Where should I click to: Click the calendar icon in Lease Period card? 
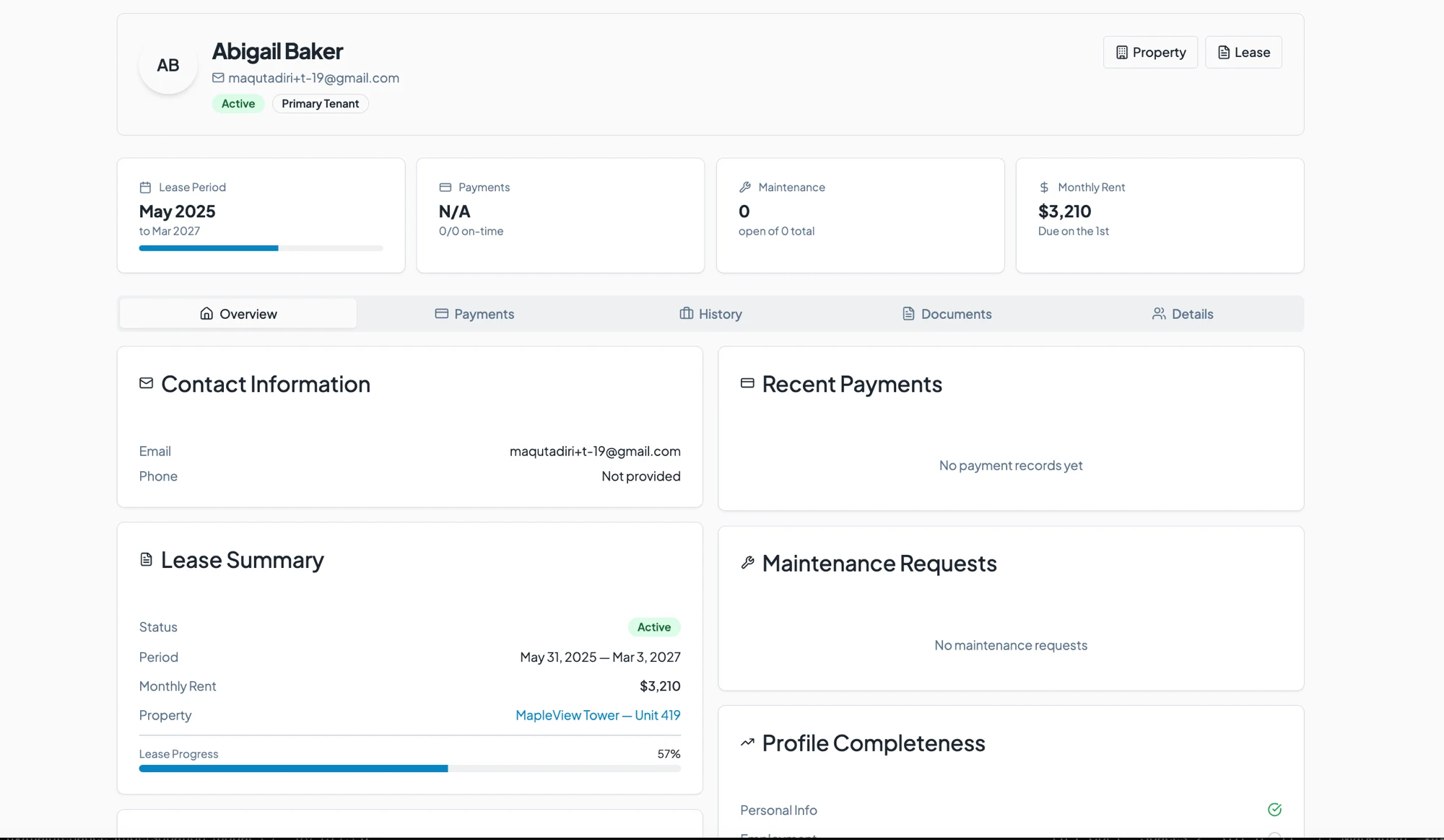[145, 188]
